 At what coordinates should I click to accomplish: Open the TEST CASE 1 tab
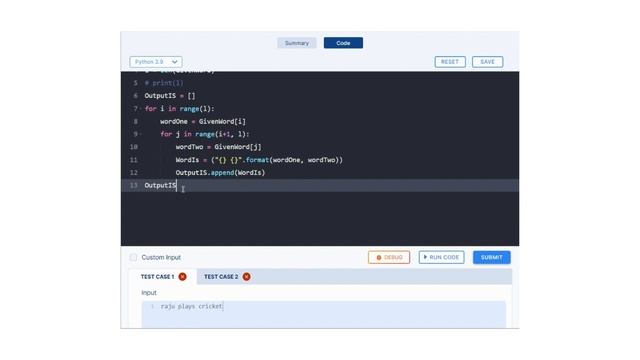(x=163, y=277)
